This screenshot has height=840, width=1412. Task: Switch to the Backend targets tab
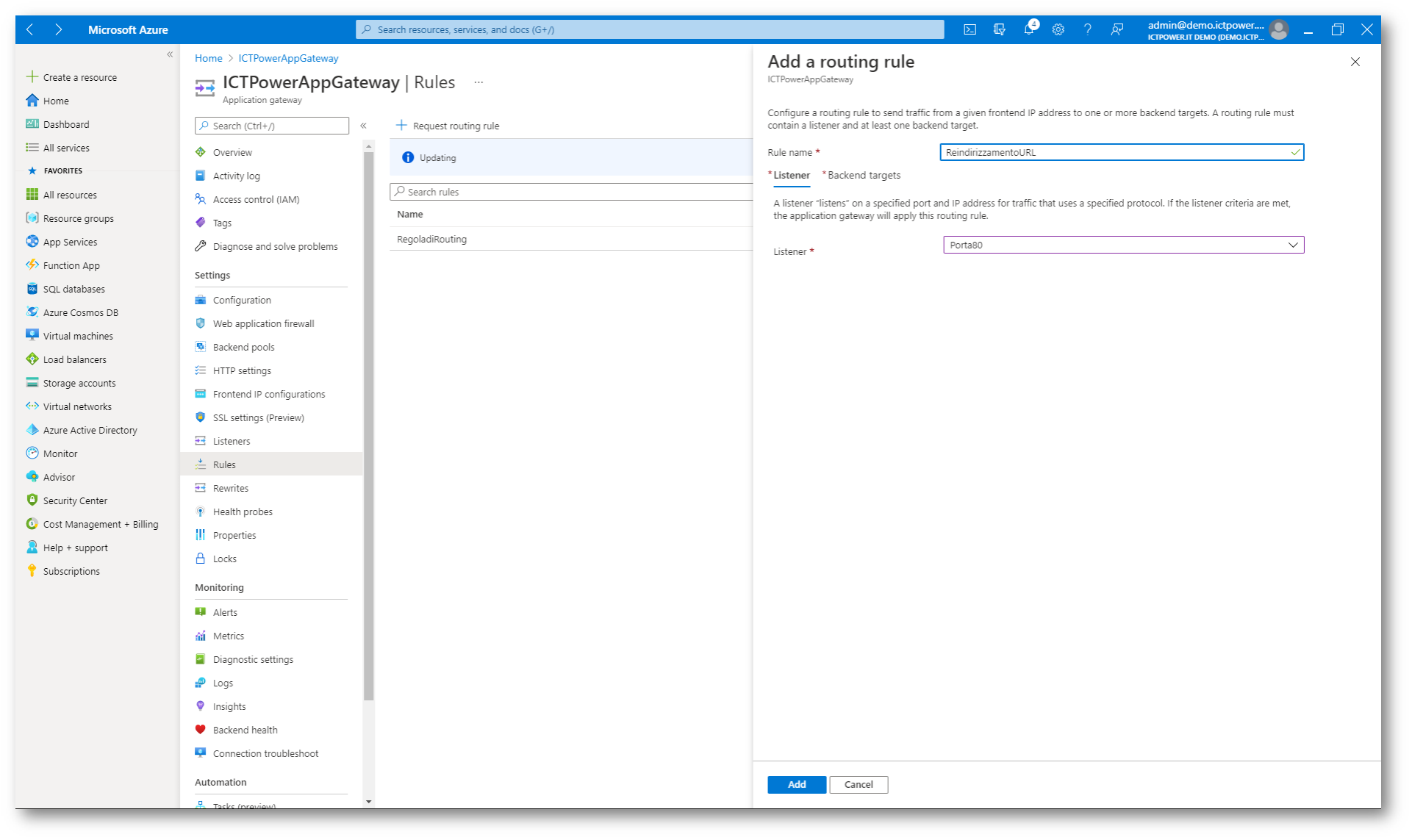click(864, 175)
